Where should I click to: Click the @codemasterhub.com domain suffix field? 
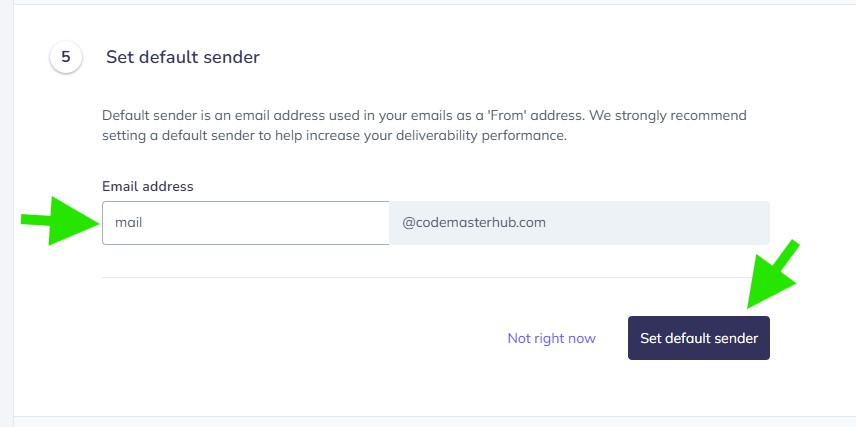tap(578, 223)
